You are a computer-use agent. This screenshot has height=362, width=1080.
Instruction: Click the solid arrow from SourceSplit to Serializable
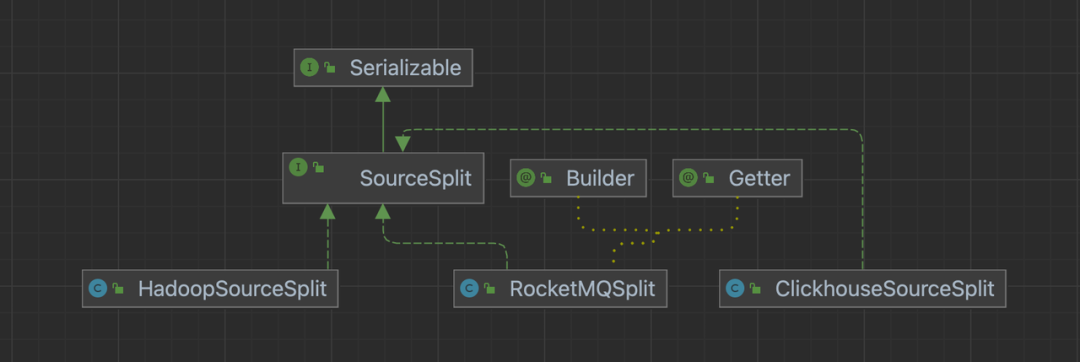point(383,120)
